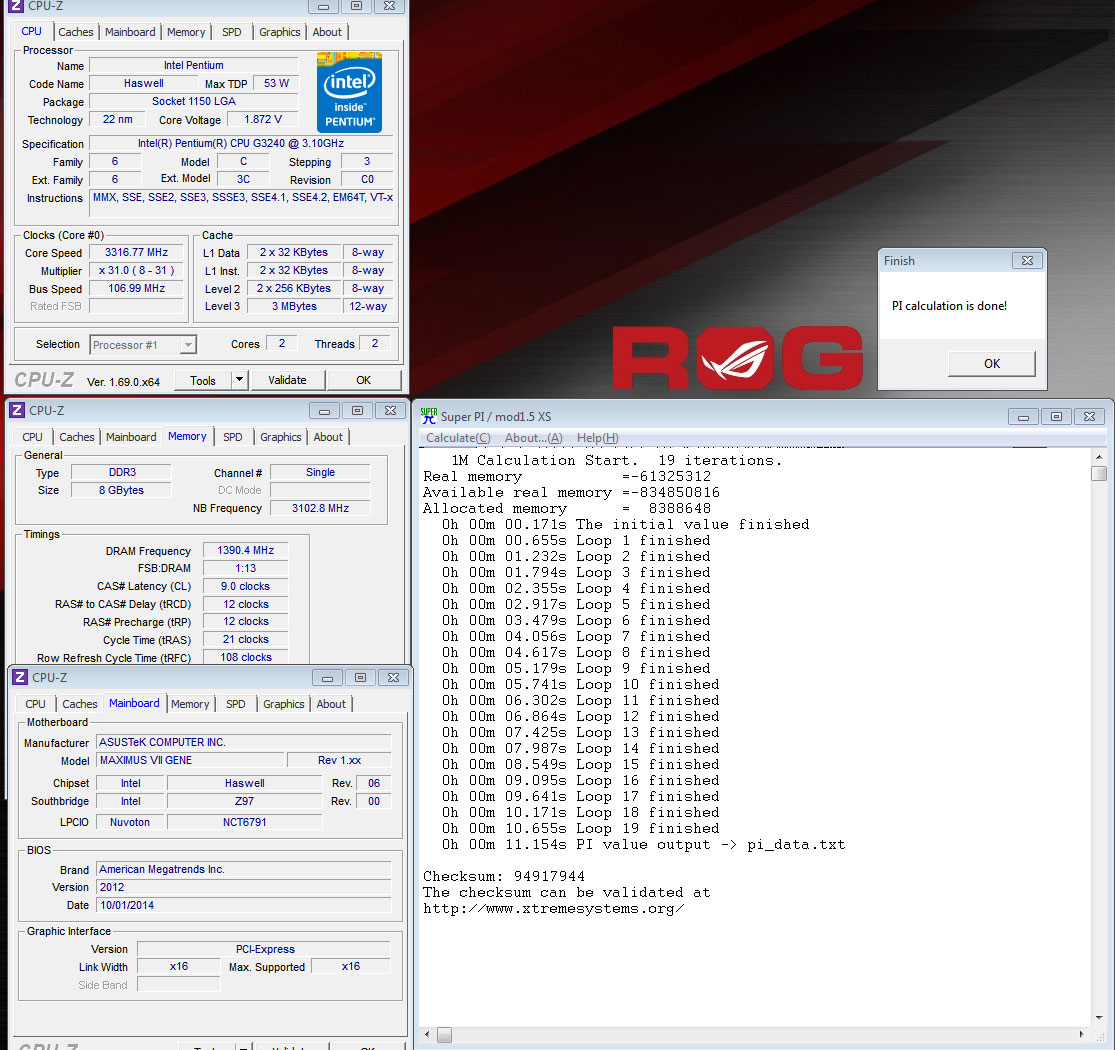Click CAS# Latency value 9.0 clocks
The height and width of the screenshot is (1050, 1115).
click(x=245, y=586)
